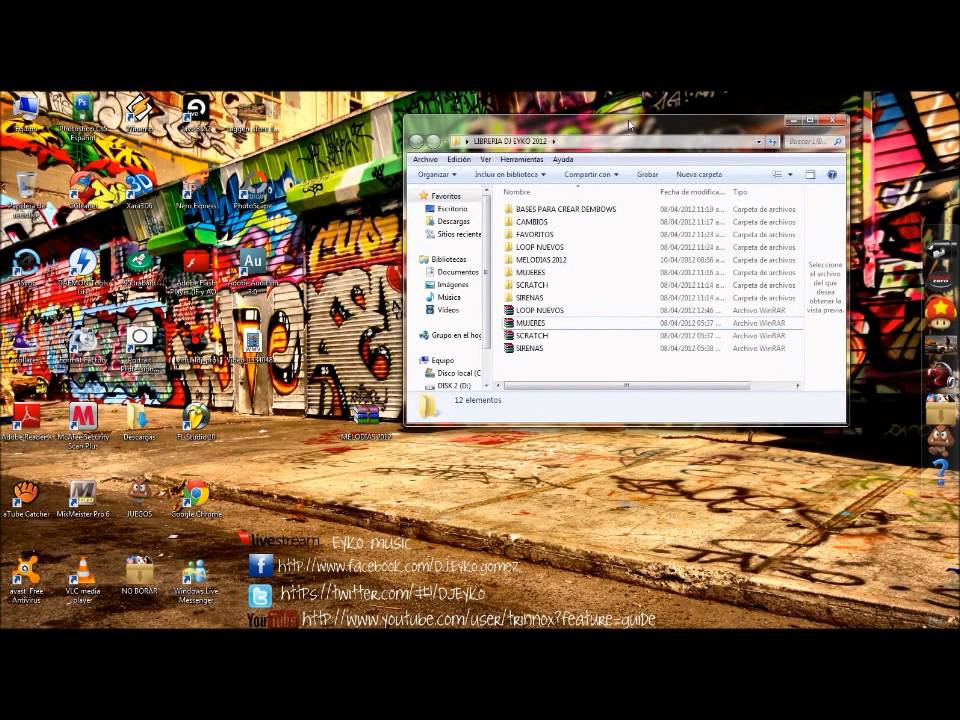Select DISK 2 (D:) in navigation pane
The height and width of the screenshot is (720, 960).
coord(448,386)
